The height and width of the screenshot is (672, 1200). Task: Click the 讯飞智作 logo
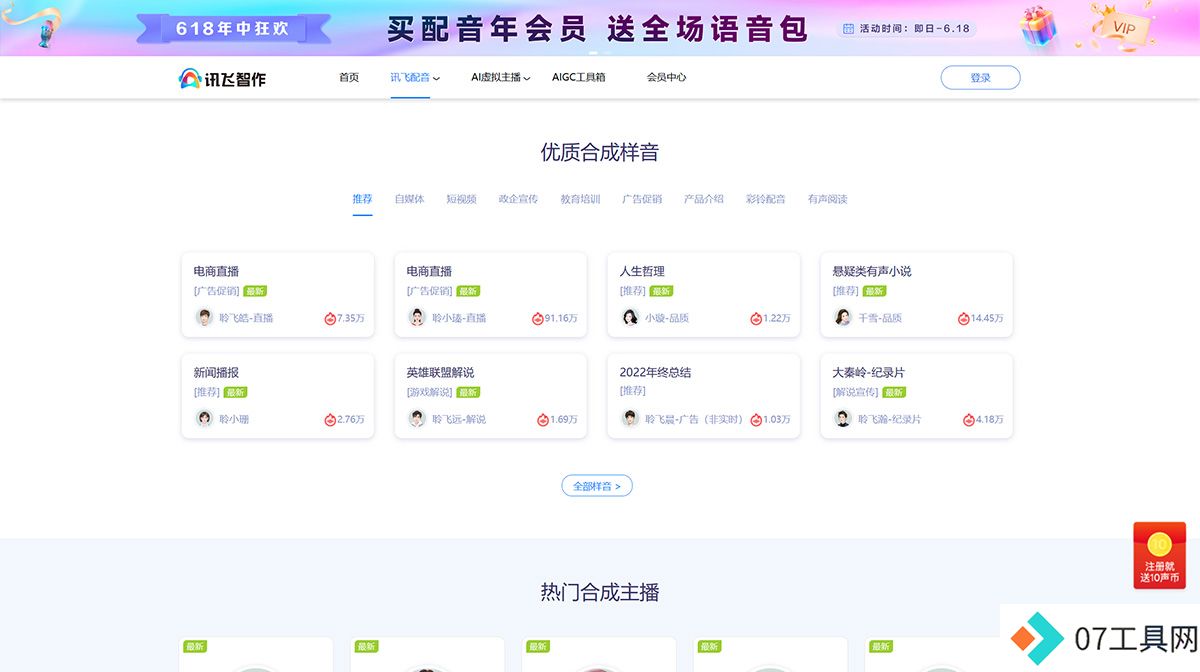[222, 78]
